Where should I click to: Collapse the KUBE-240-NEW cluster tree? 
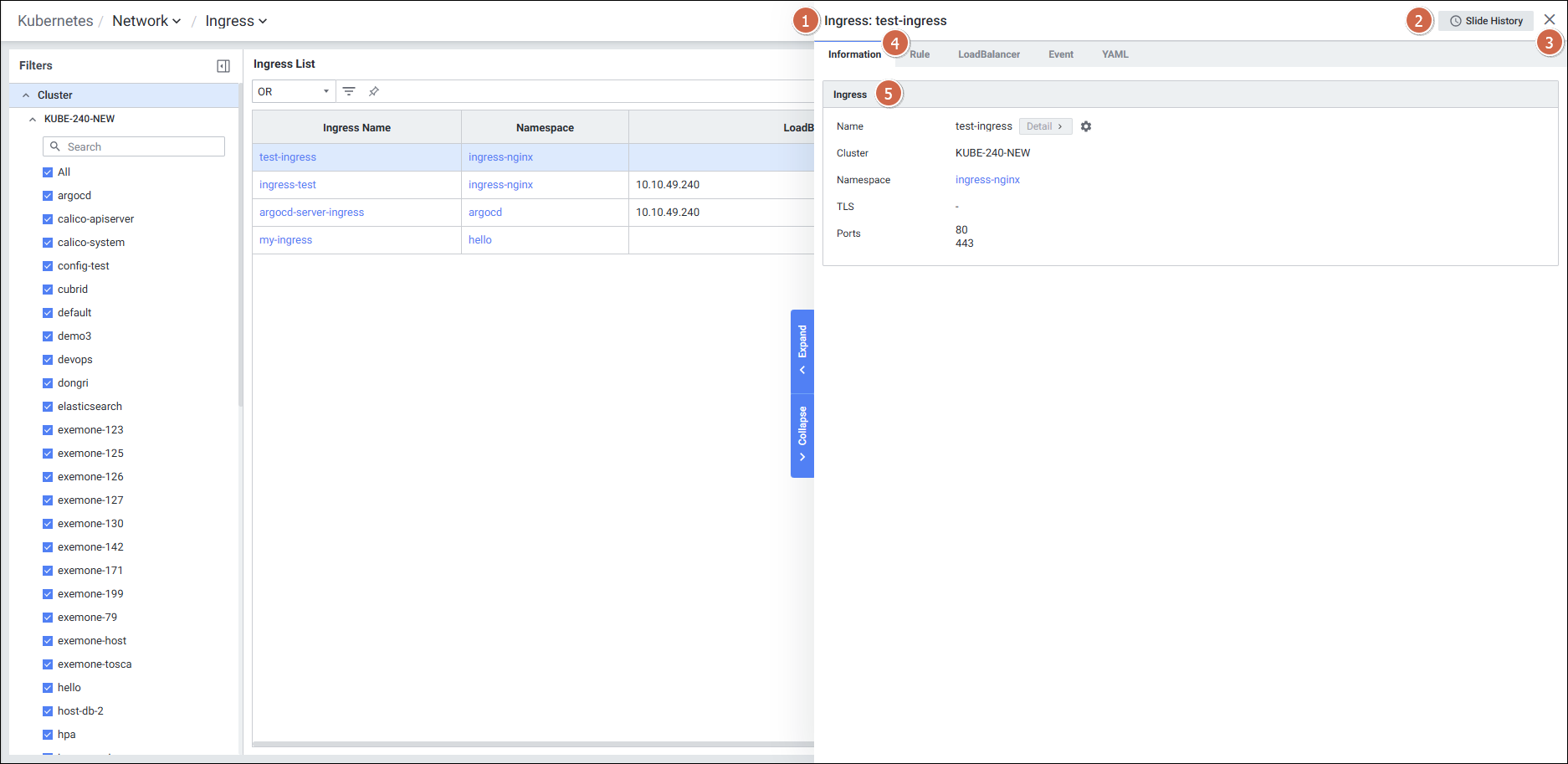(x=33, y=119)
